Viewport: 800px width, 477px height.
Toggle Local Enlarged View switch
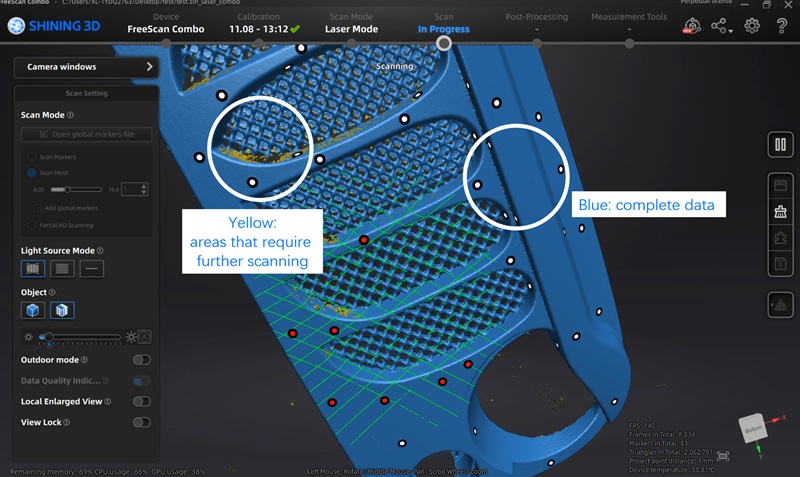pyautogui.click(x=141, y=401)
